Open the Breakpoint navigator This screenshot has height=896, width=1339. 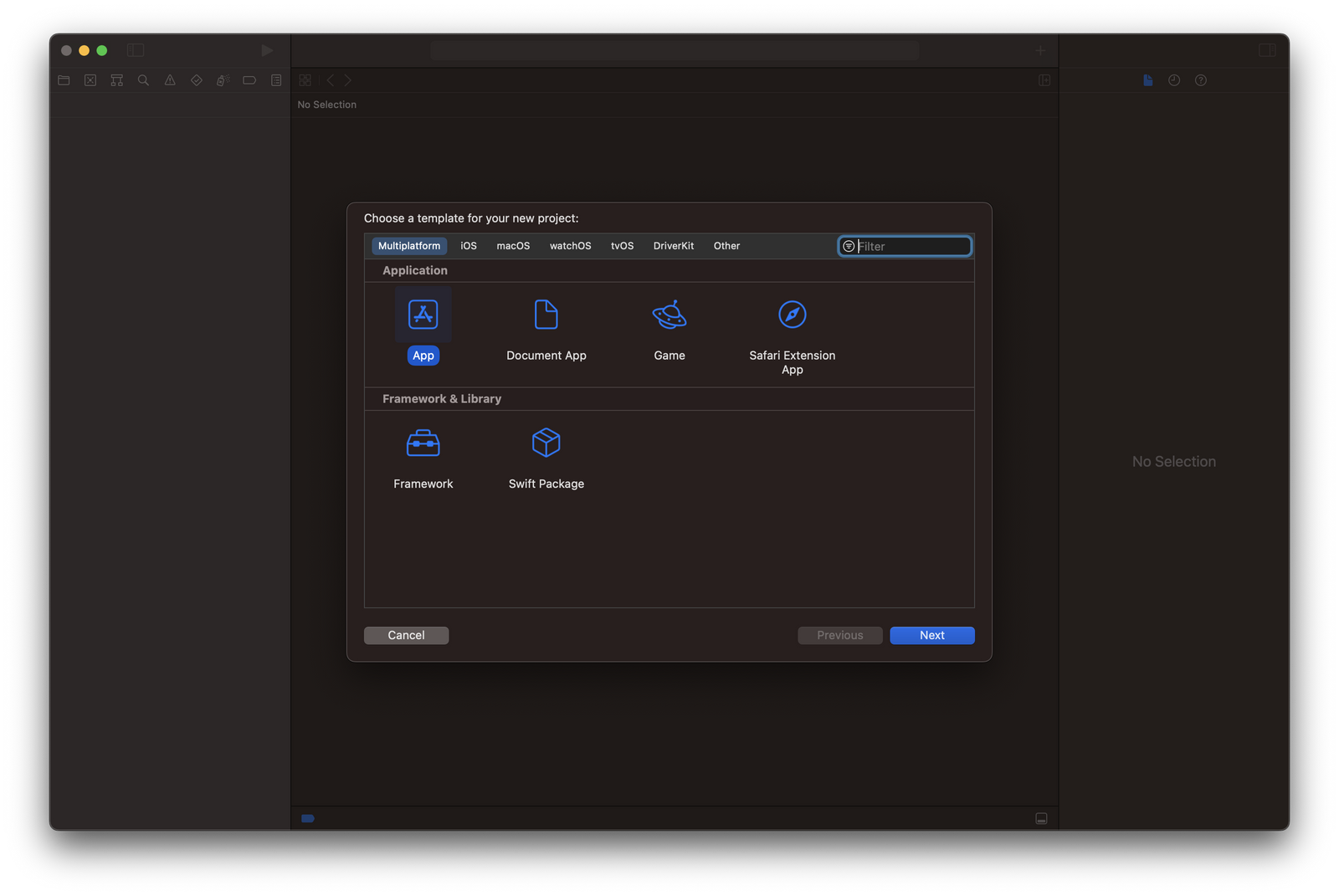[x=249, y=79]
